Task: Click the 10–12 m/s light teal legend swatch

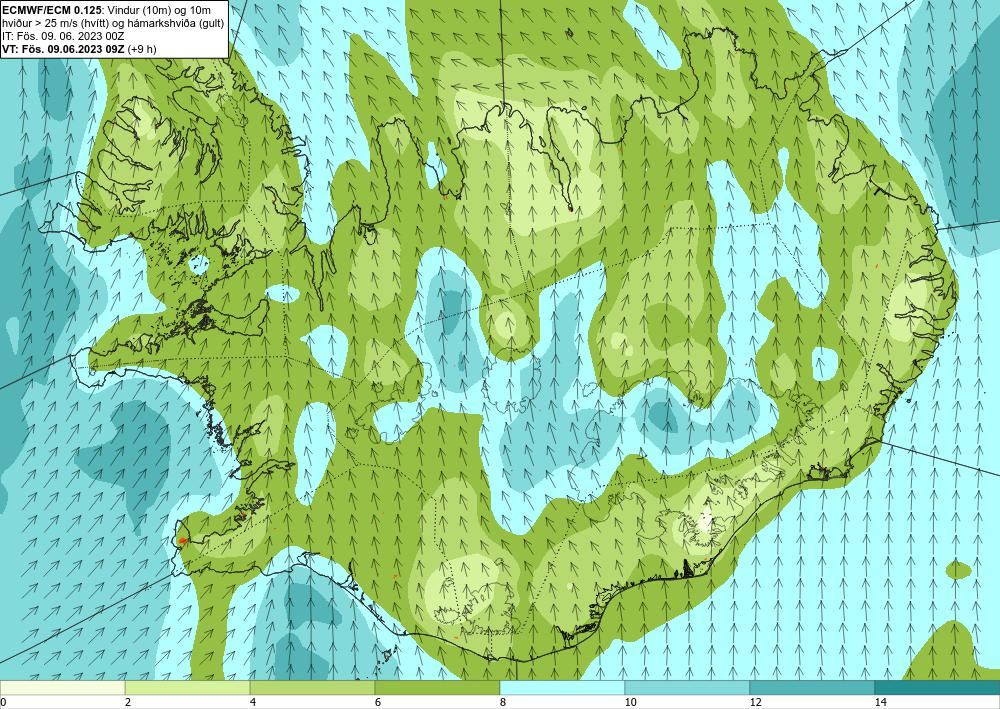Action: coord(688,687)
